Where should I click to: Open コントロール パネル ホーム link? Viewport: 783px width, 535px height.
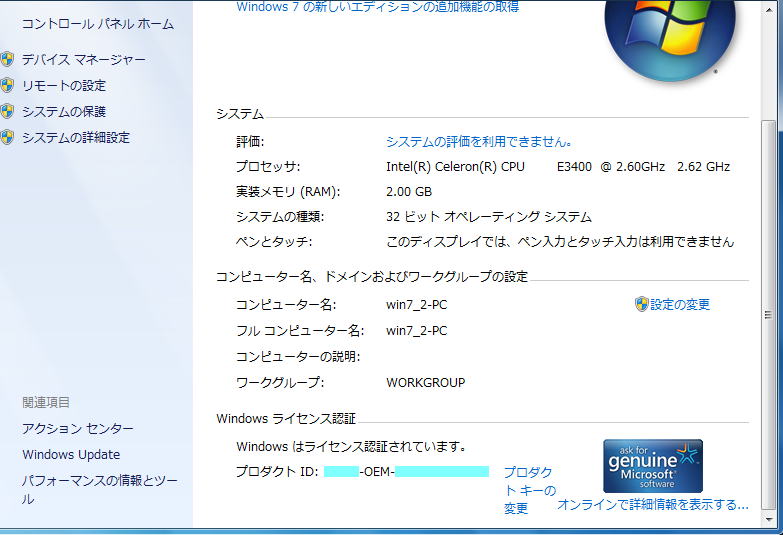tap(97, 24)
